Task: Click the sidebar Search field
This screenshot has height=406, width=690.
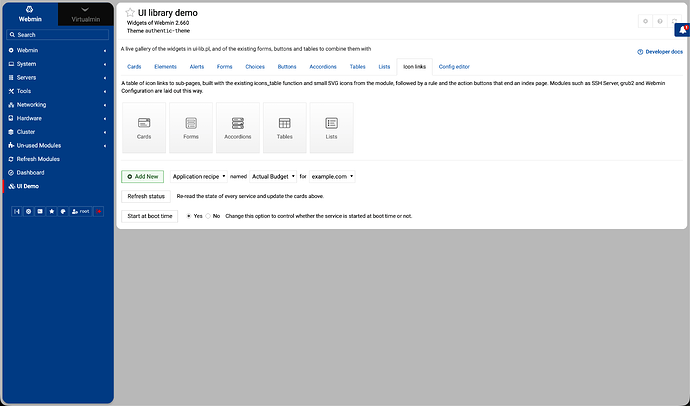Action: 58,35
